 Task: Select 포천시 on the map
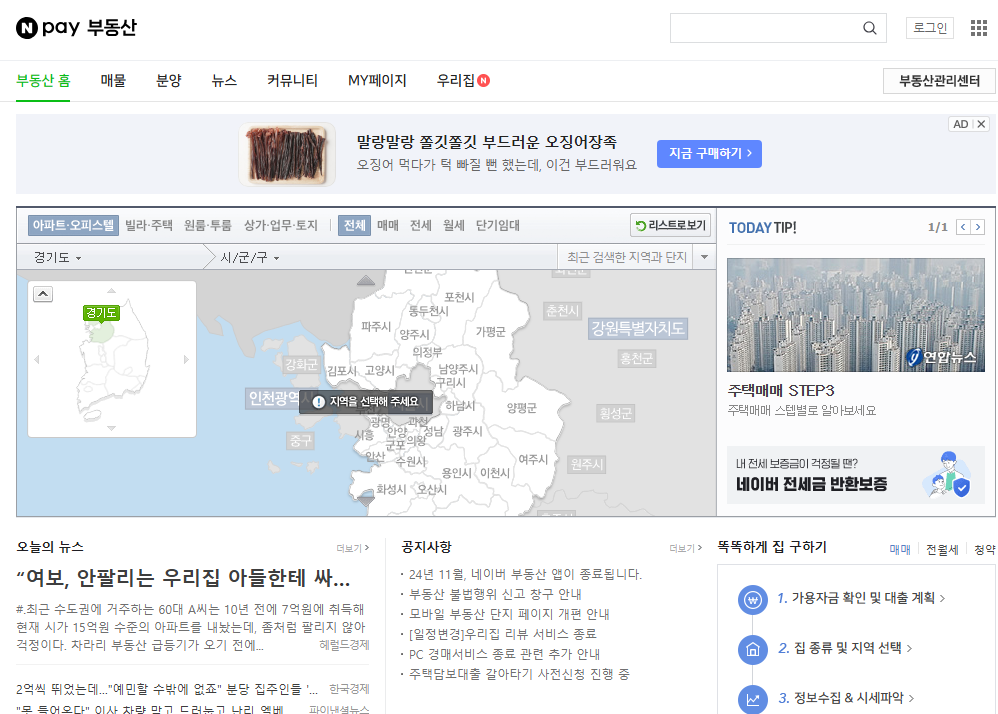(x=459, y=297)
